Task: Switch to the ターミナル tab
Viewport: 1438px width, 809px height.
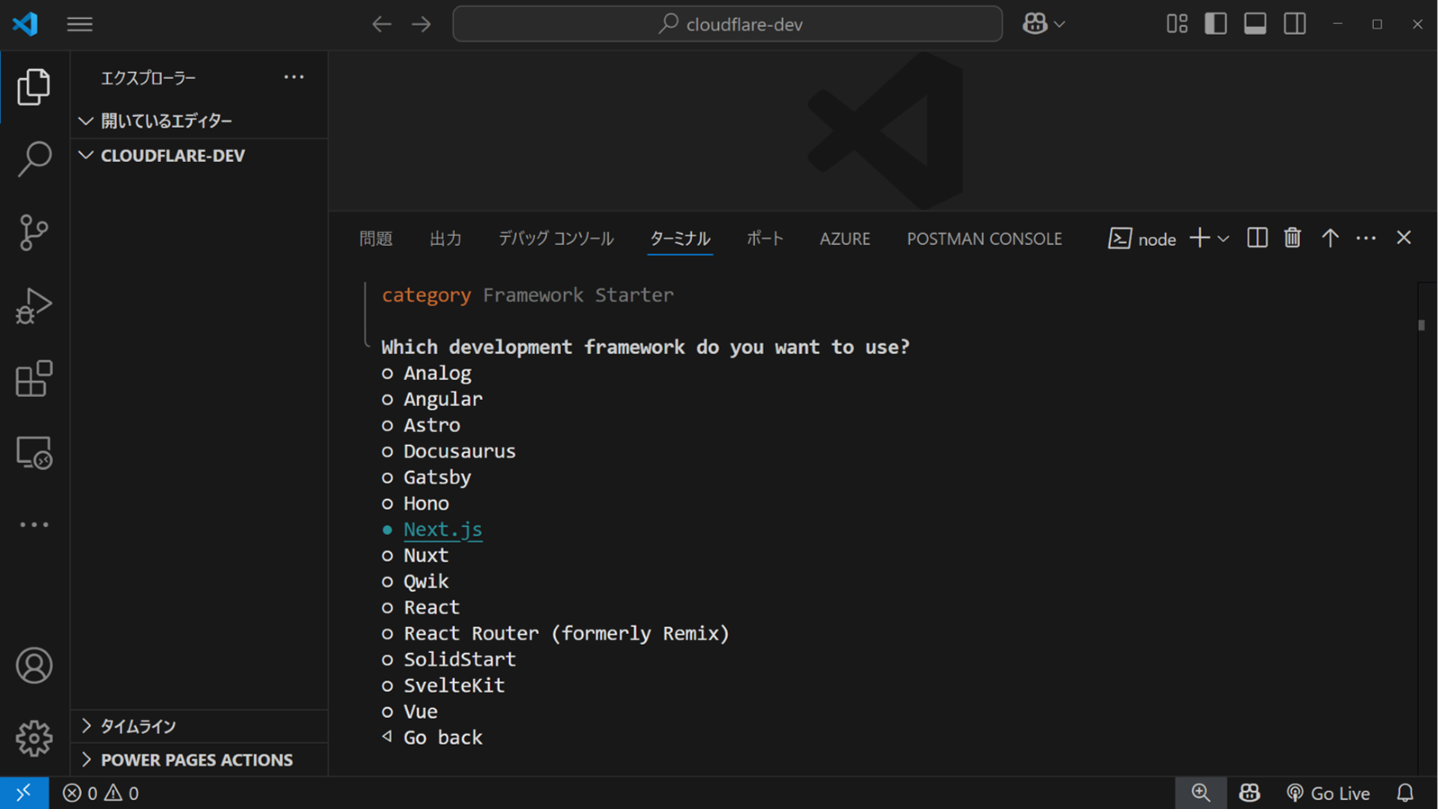Action: click(x=680, y=239)
